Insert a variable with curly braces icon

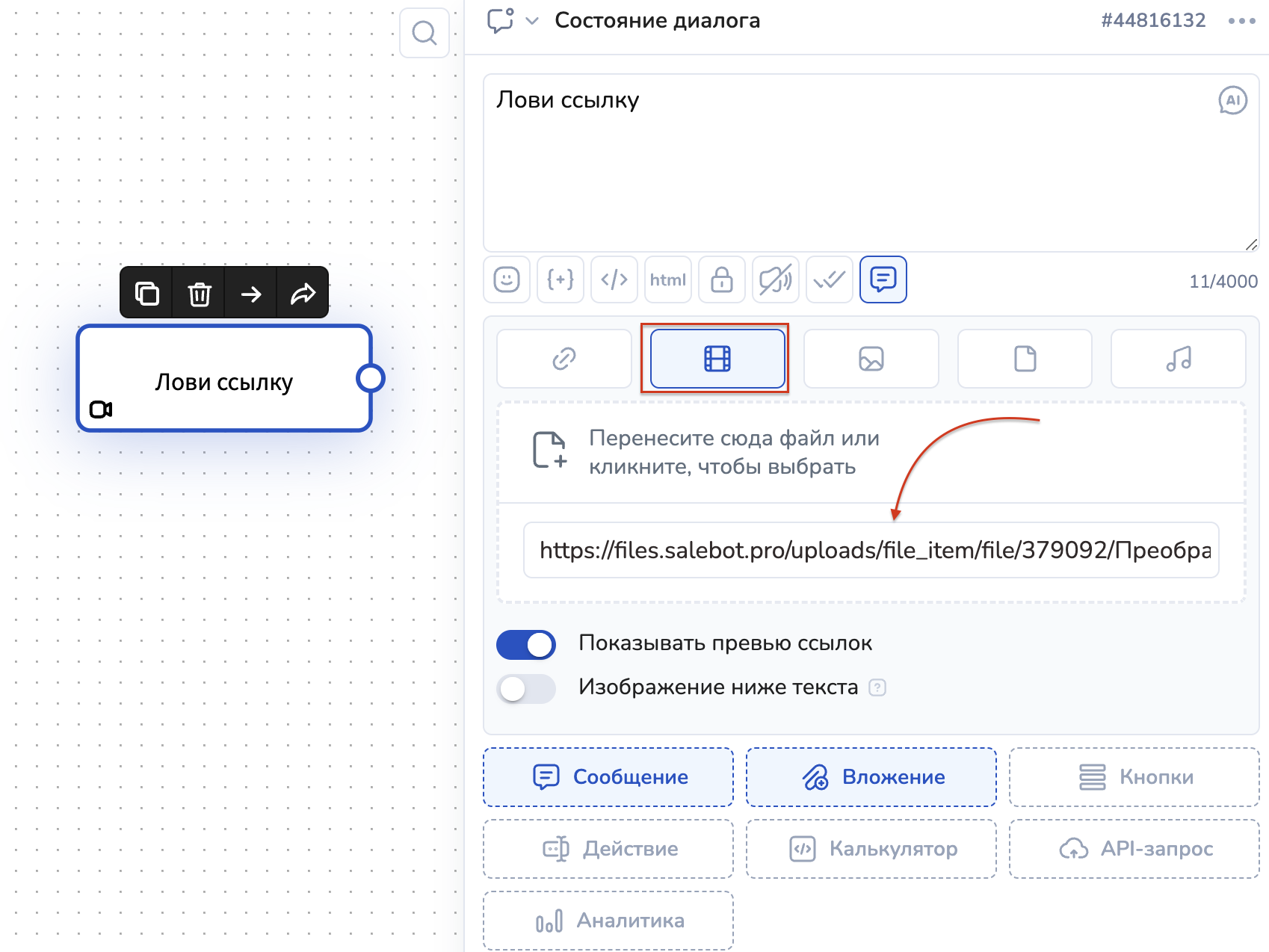click(x=561, y=279)
